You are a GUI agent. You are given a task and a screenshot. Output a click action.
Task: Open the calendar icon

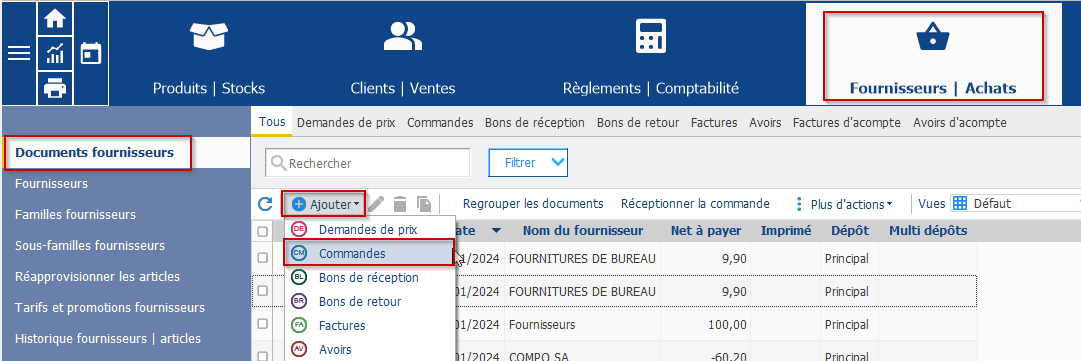coord(91,53)
